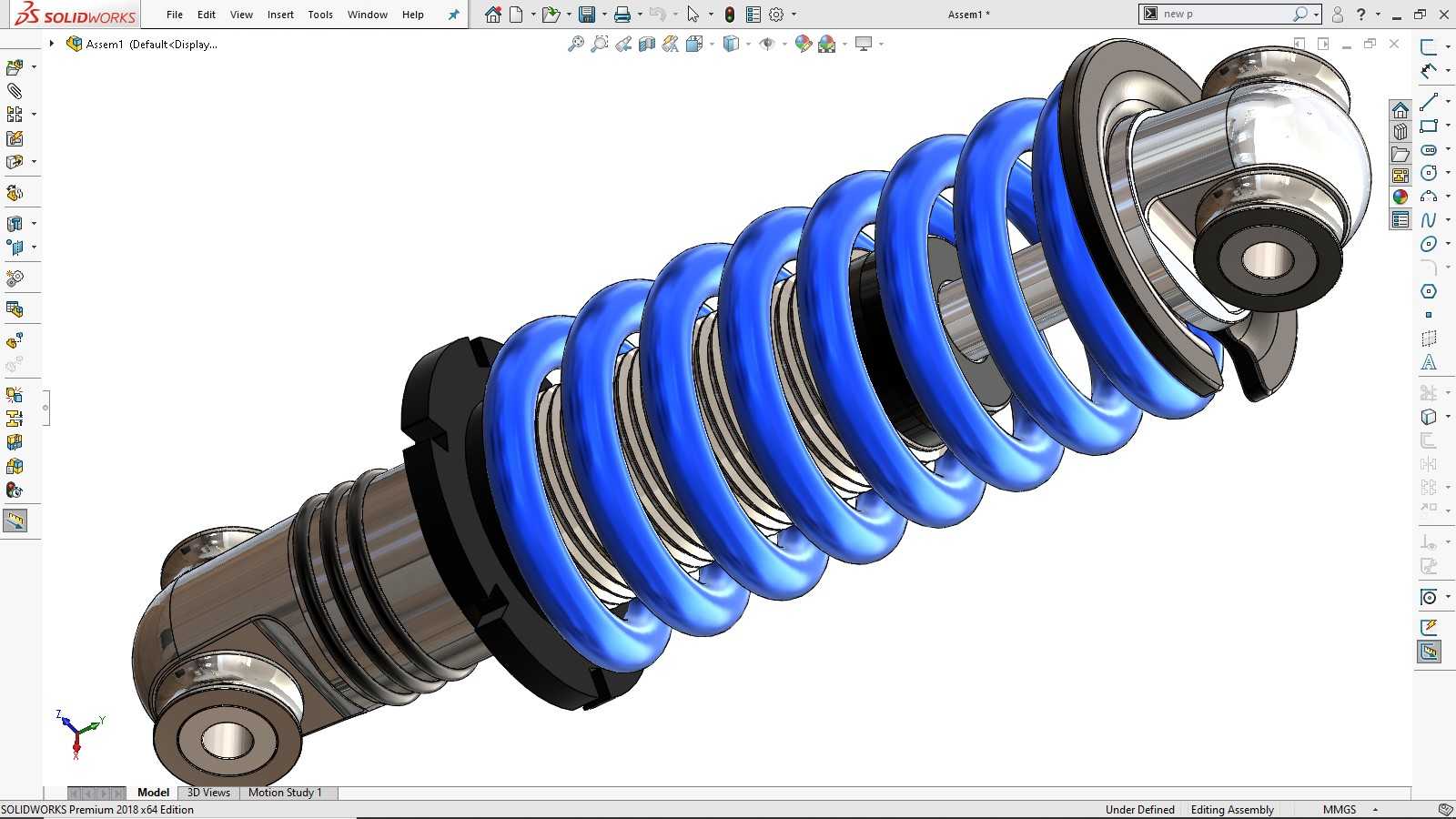Open Appearances color wheel tab
Screen dimensions: 1456x819
(1400, 197)
